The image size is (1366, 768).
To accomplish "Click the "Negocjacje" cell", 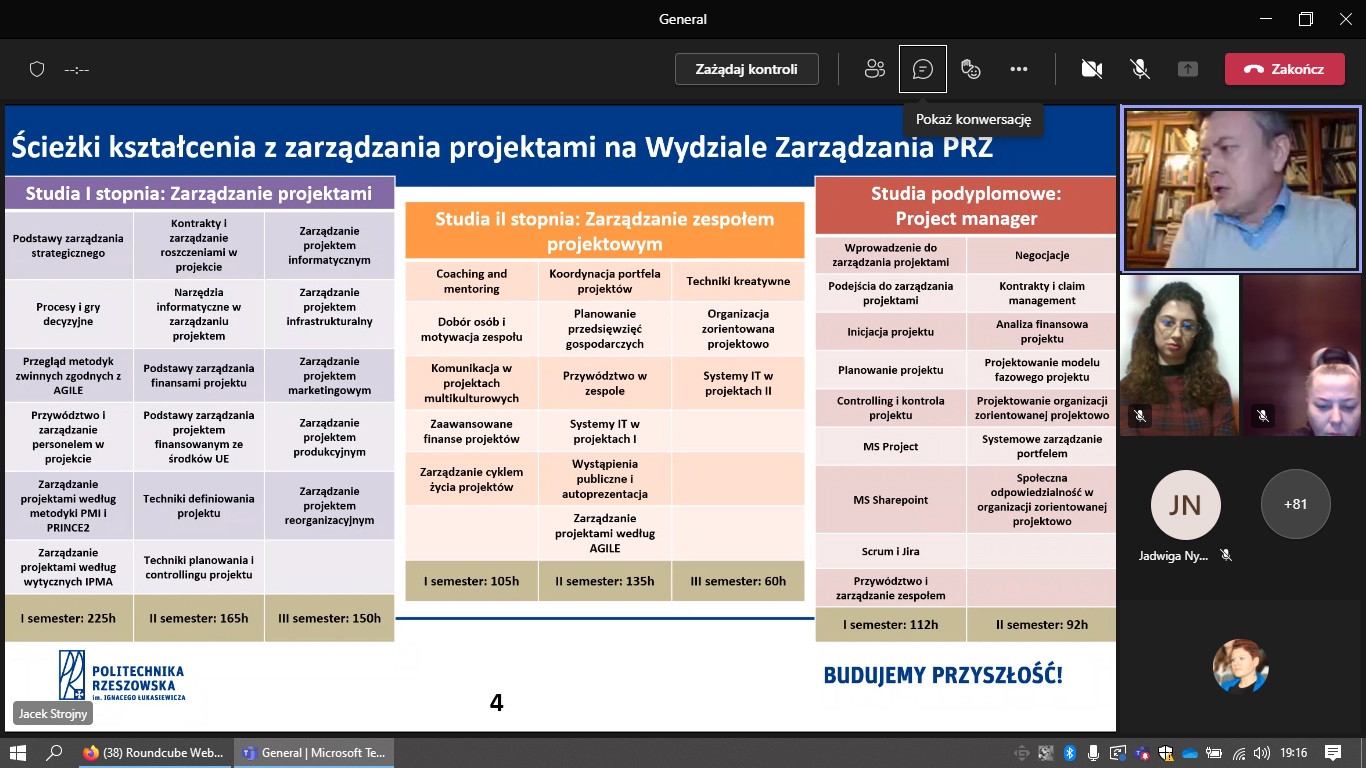I will [x=1042, y=255].
